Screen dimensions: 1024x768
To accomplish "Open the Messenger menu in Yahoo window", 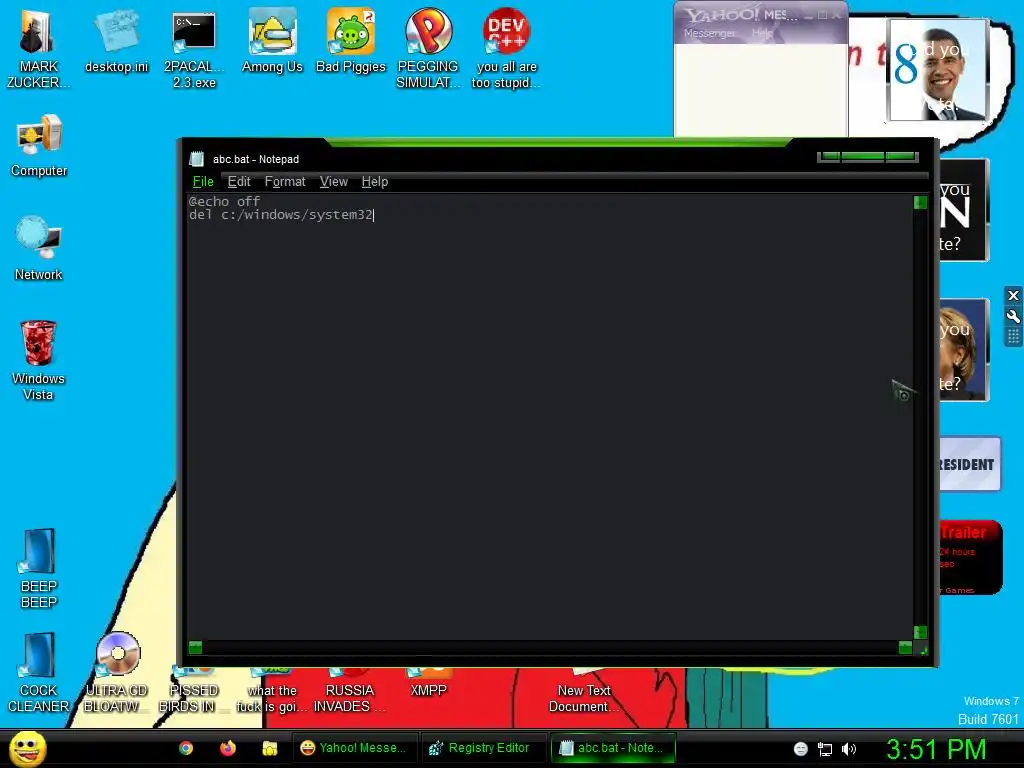I will tap(709, 33).
